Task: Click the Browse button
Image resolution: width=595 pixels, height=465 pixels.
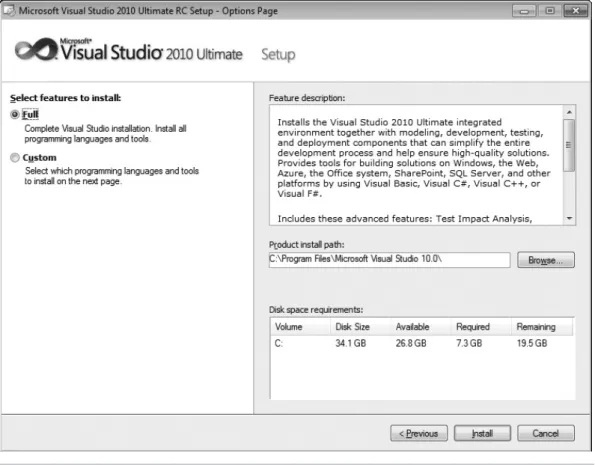Action: pyautogui.click(x=545, y=260)
